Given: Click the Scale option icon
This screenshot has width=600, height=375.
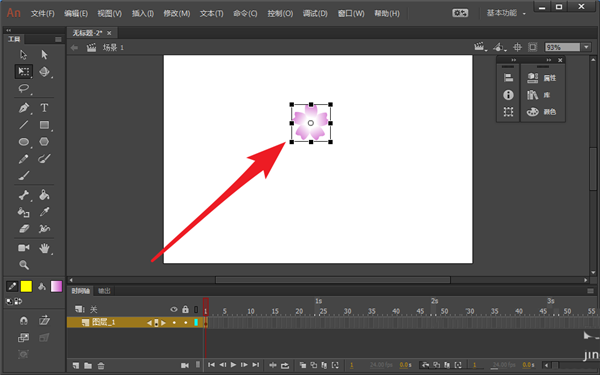Looking at the screenshot, I should pyautogui.click(x=23, y=338).
